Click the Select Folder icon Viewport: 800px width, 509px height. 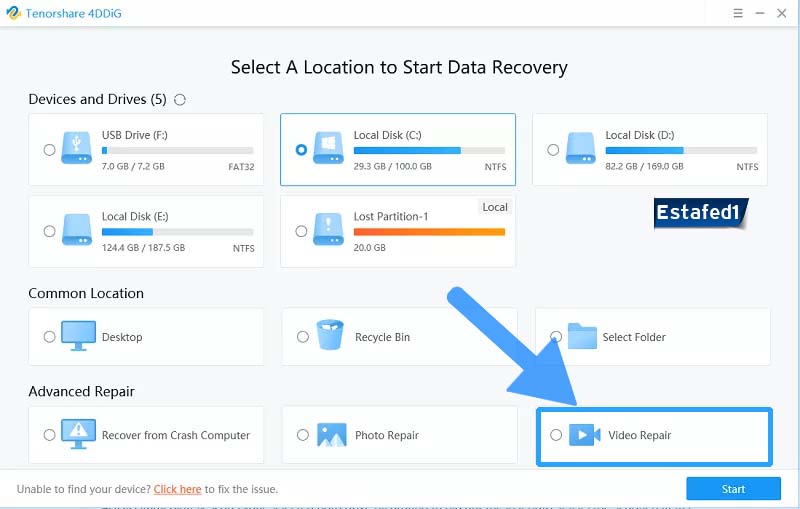582,336
